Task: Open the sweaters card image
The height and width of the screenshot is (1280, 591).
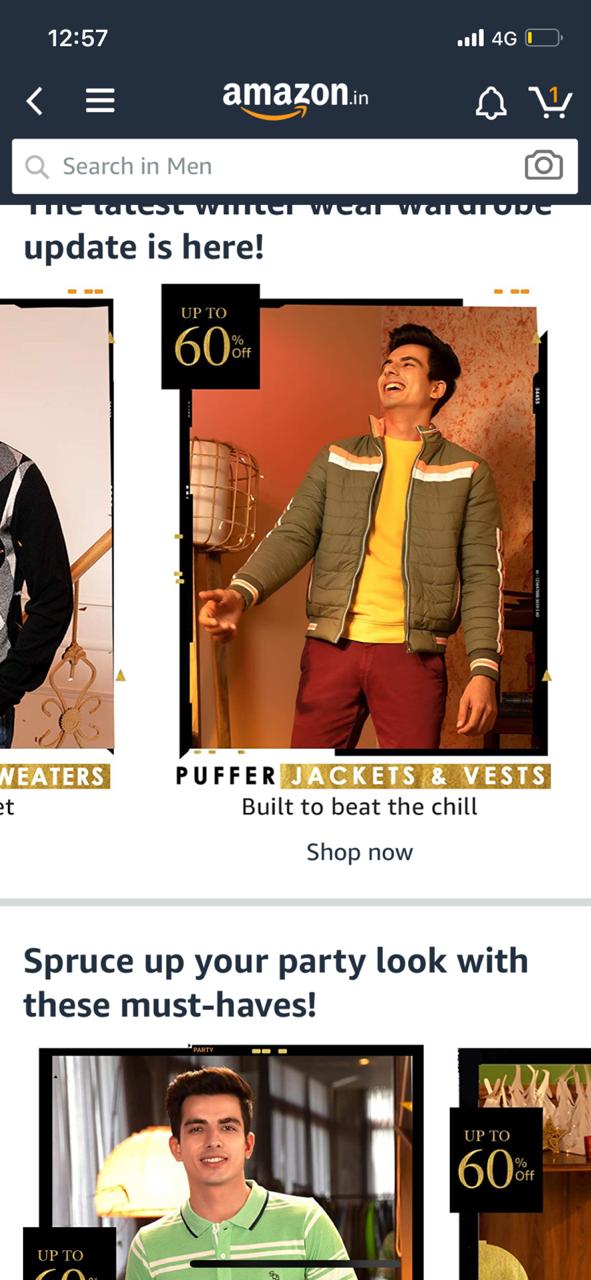Action: coord(56,525)
